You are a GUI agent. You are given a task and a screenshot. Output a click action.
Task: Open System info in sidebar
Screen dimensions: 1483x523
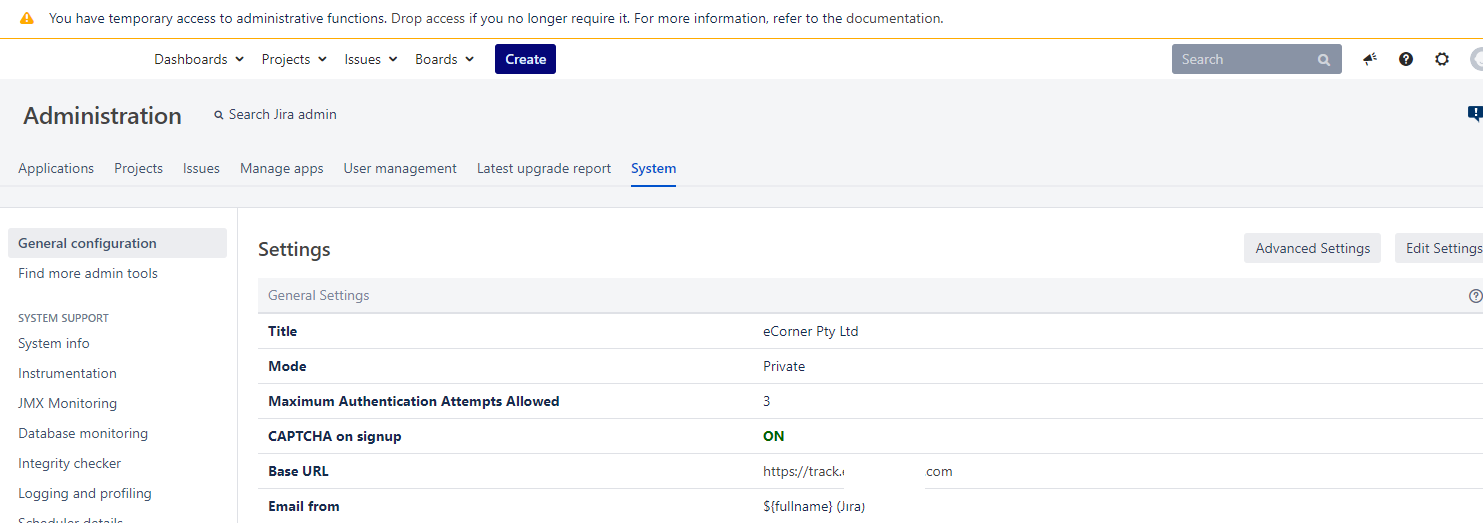[x=54, y=343]
